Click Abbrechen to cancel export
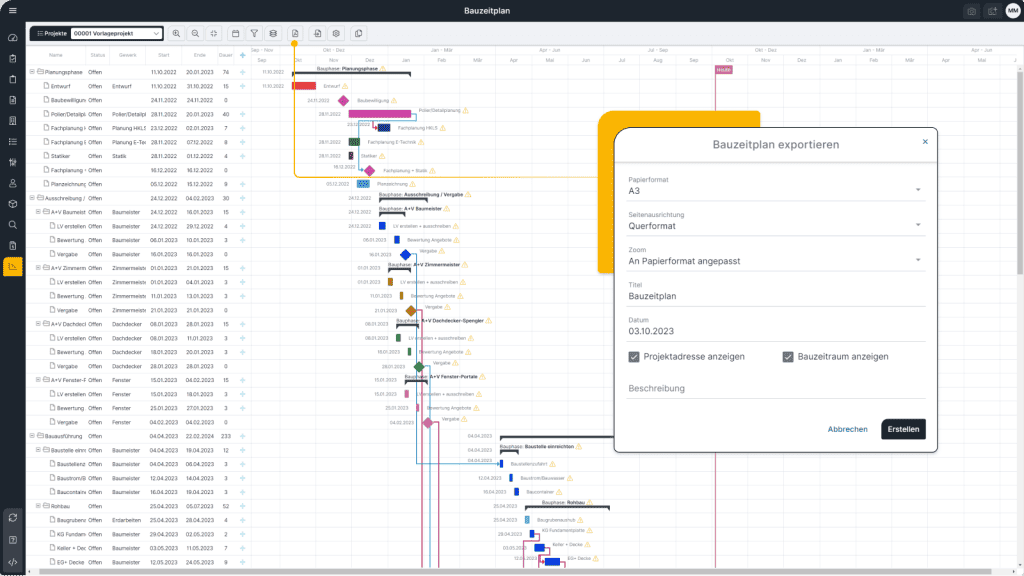Viewport: 1024px width, 576px height. (846, 428)
